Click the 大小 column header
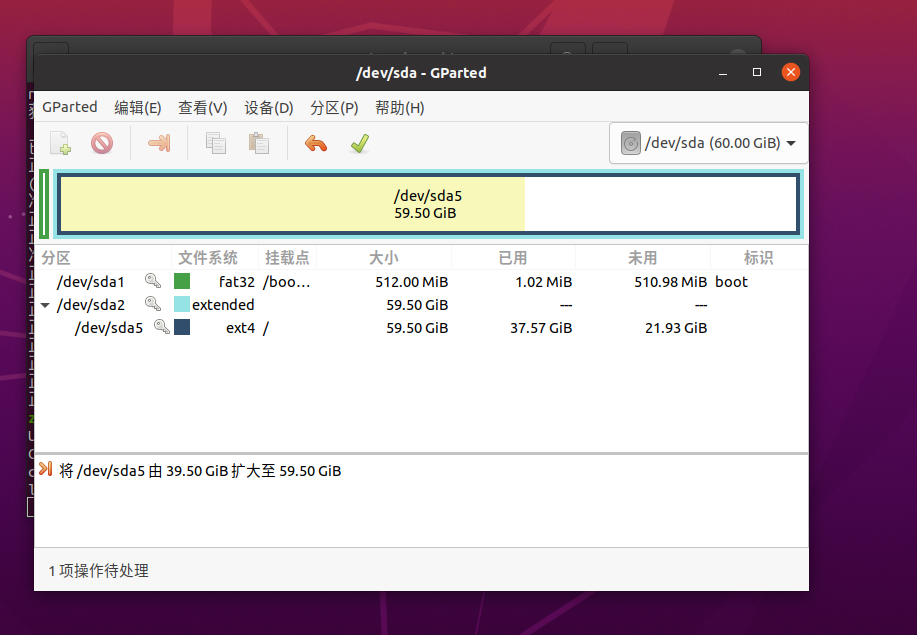This screenshot has height=635, width=917. [383, 258]
